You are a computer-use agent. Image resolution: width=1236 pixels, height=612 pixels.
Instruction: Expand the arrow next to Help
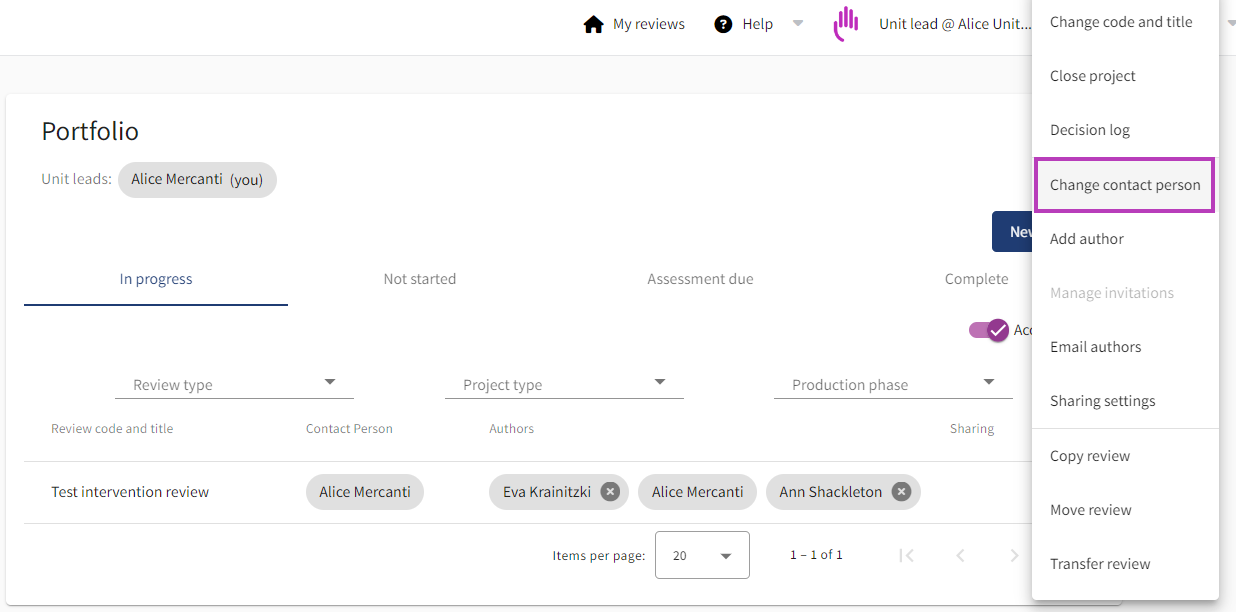pos(798,24)
